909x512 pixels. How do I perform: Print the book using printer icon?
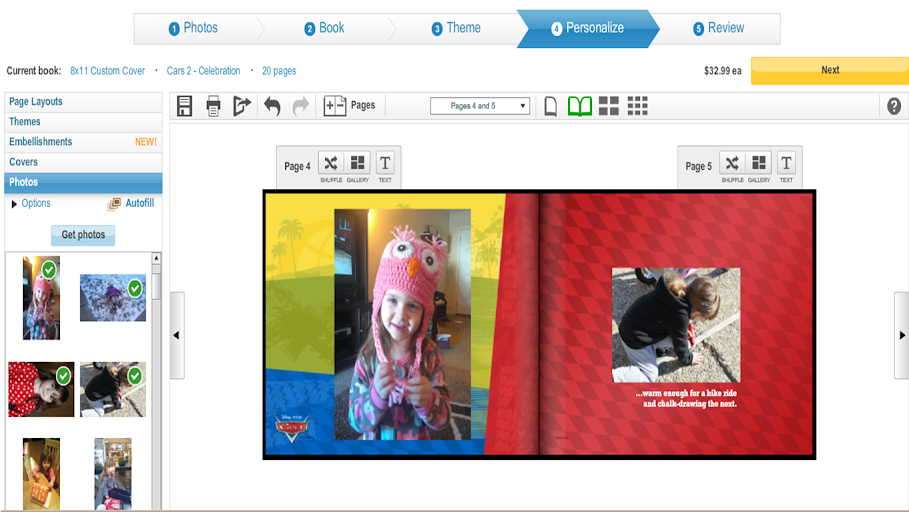pos(213,106)
